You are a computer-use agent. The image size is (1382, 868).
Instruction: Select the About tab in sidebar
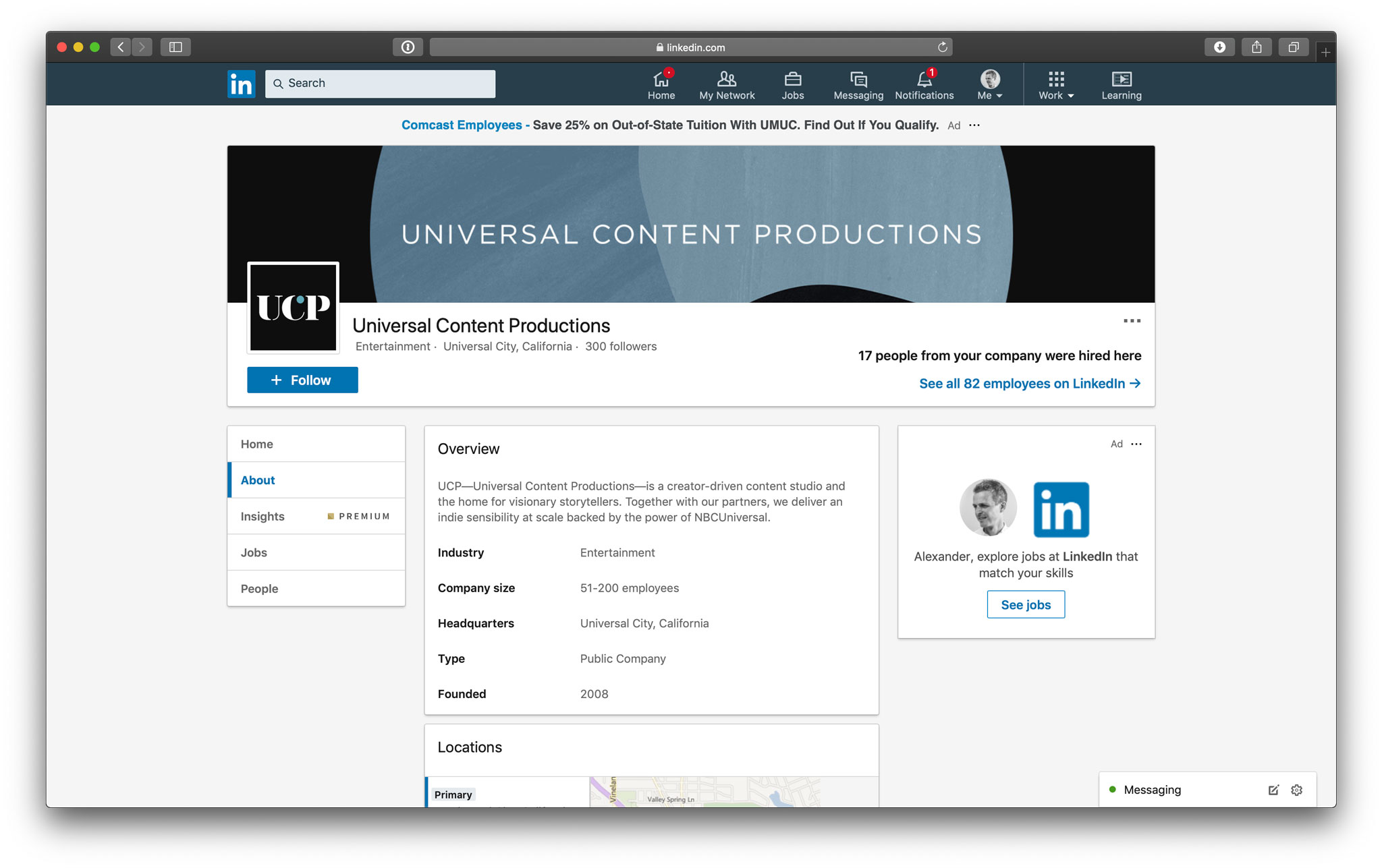point(316,480)
